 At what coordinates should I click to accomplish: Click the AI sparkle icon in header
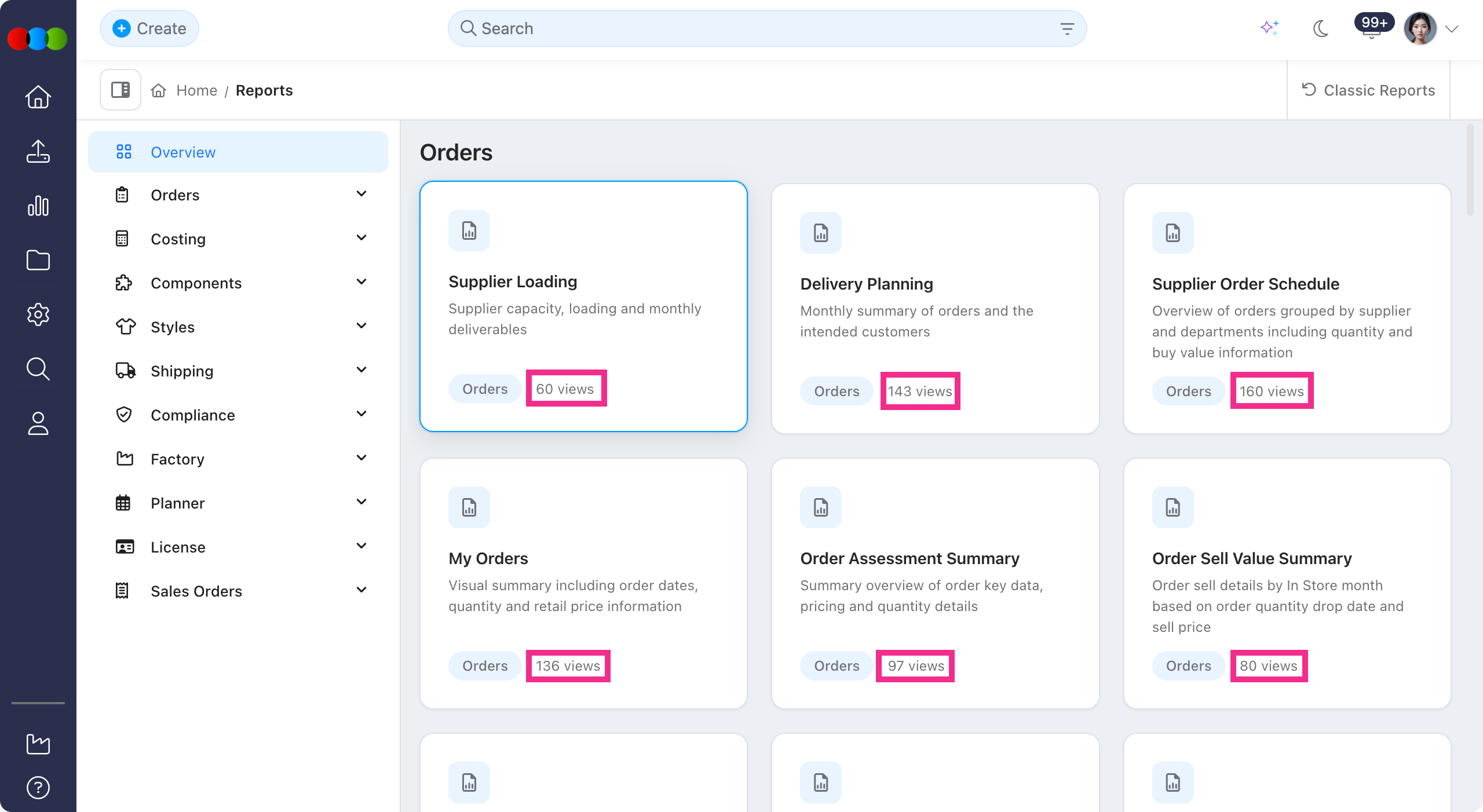pos(1270,28)
